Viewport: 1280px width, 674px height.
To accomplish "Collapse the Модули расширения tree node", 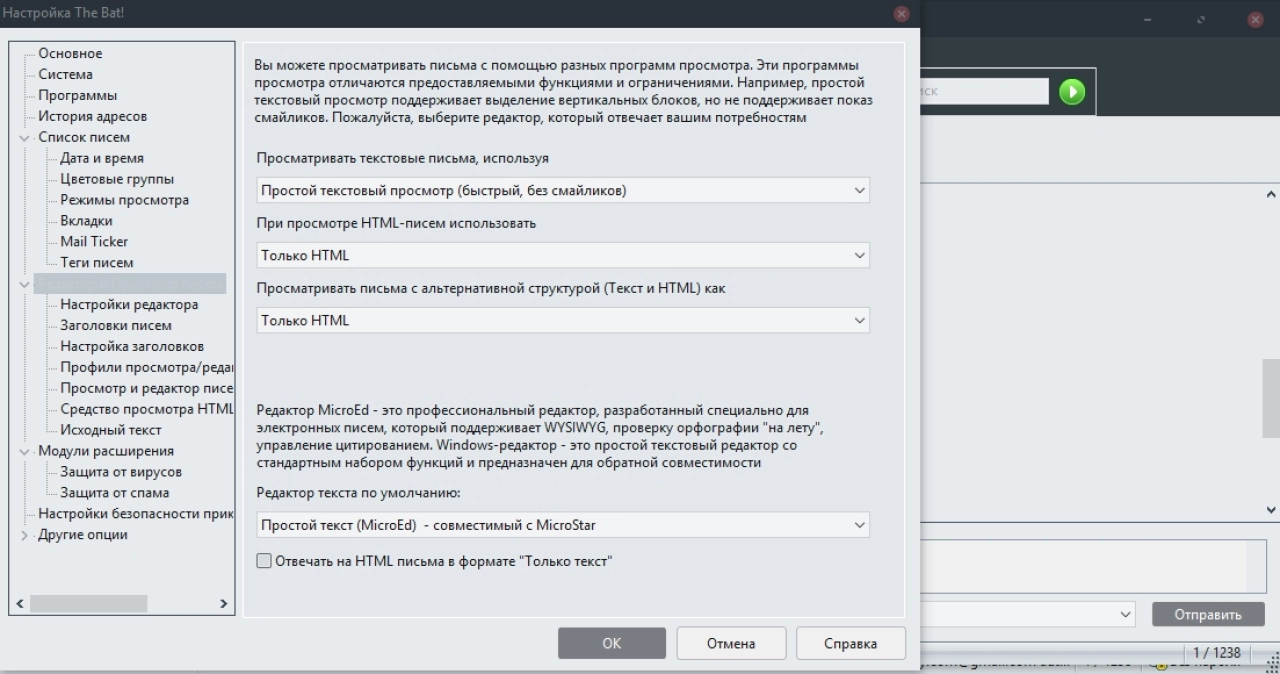I will 25,451.
